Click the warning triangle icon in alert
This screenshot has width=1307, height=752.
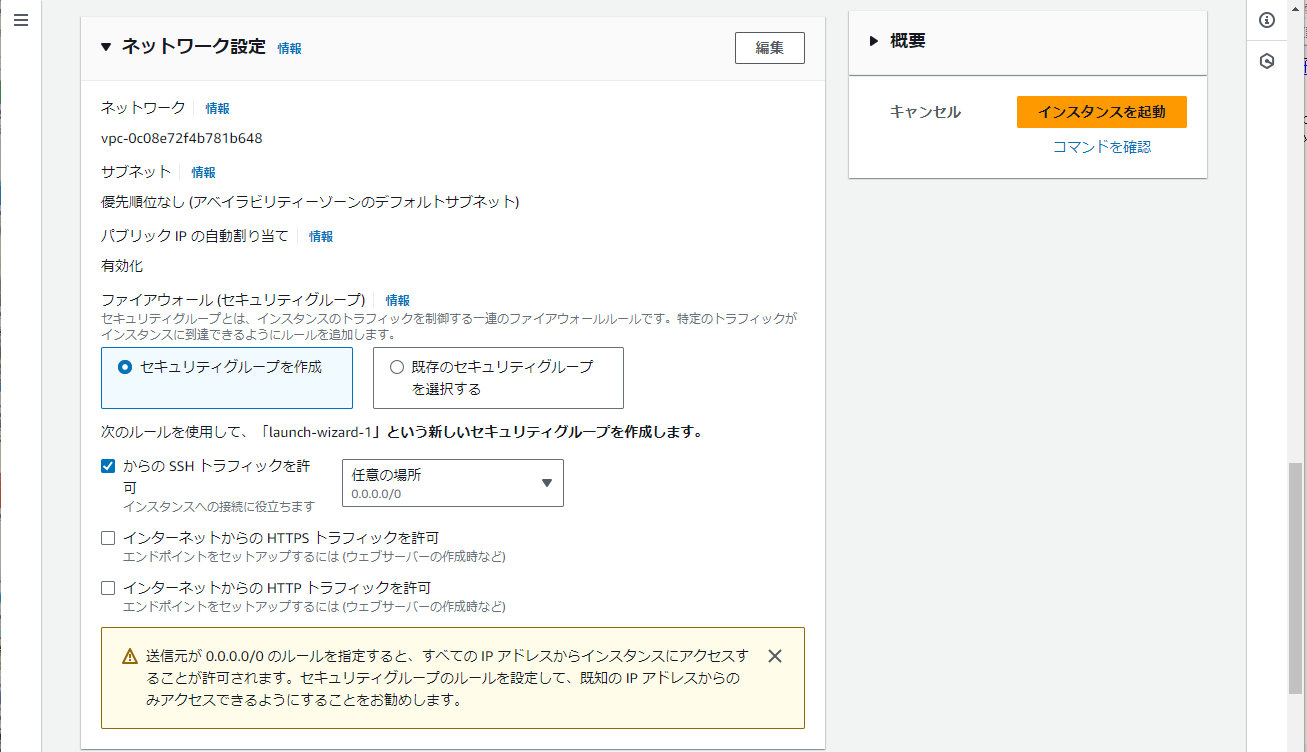(x=130, y=657)
